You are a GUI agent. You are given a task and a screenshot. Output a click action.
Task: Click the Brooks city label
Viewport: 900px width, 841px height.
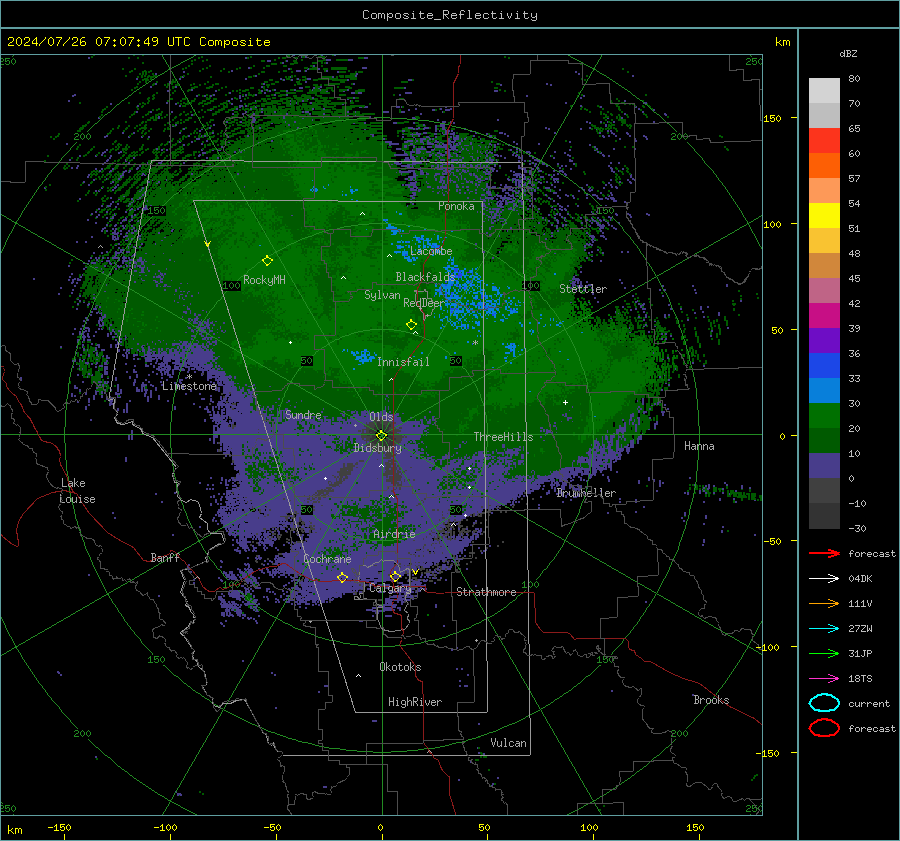coord(711,700)
